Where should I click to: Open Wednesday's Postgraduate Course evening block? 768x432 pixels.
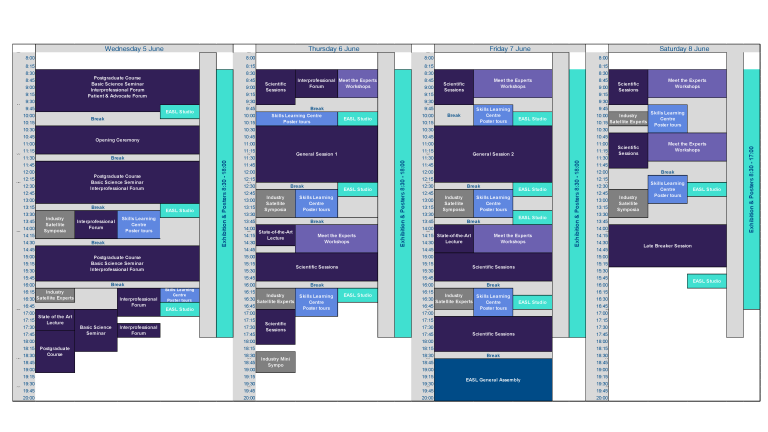point(54,351)
